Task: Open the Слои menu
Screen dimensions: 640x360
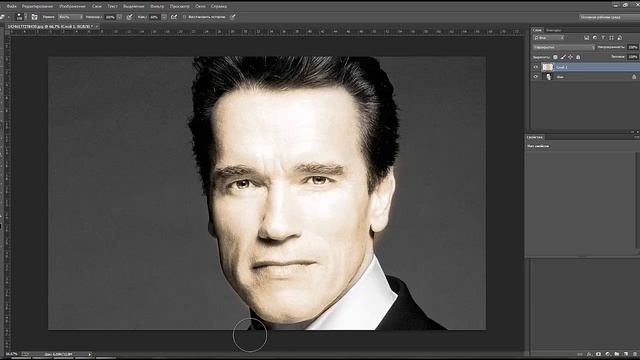Action: coord(97,7)
